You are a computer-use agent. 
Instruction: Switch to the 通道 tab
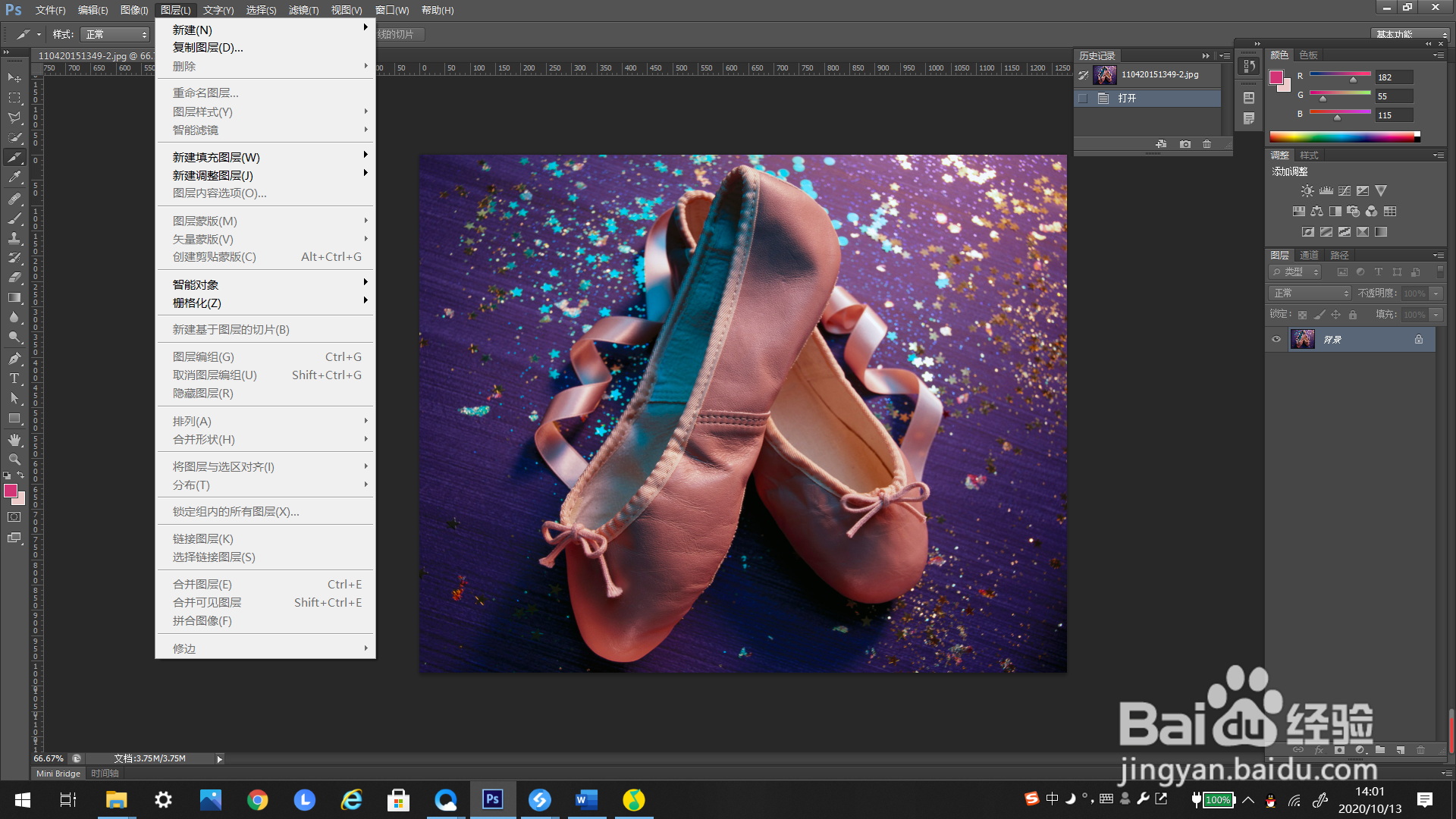point(1309,255)
